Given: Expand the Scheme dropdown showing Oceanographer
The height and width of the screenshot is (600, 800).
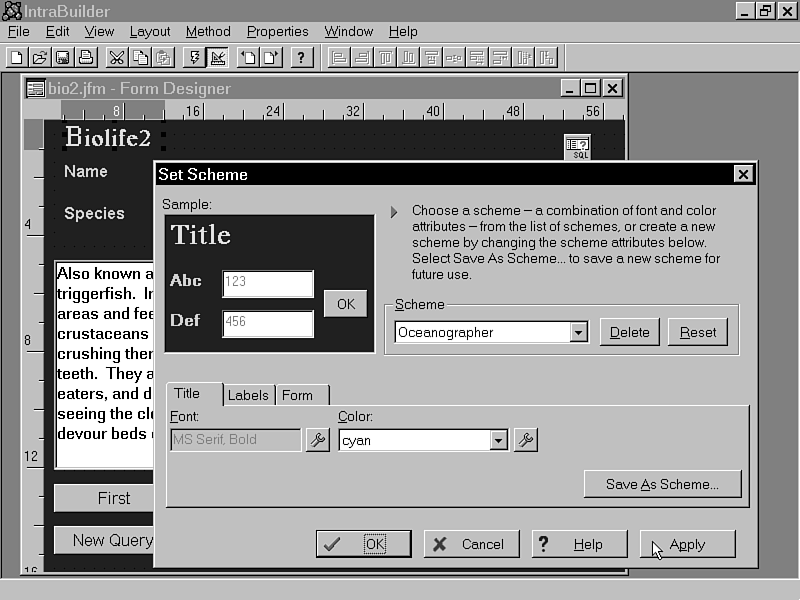Looking at the screenshot, I should click(x=578, y=333).
